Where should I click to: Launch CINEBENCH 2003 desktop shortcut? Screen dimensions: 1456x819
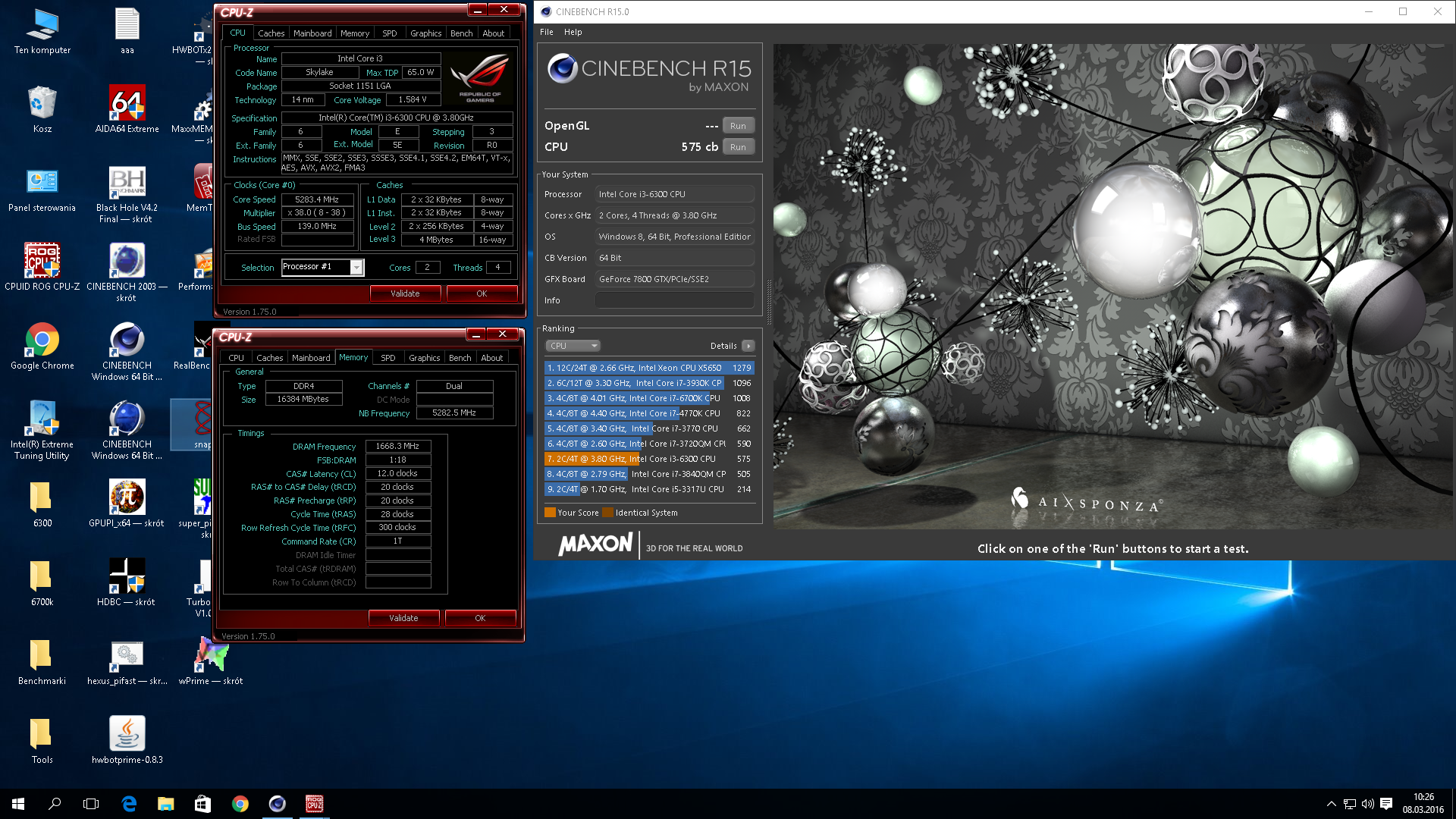127,274
